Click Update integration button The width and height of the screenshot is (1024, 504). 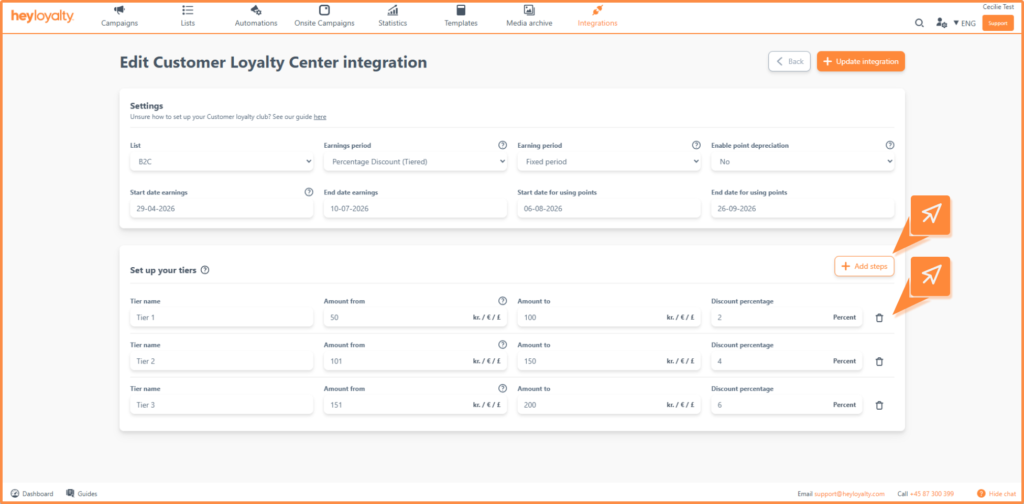(861, 61)
